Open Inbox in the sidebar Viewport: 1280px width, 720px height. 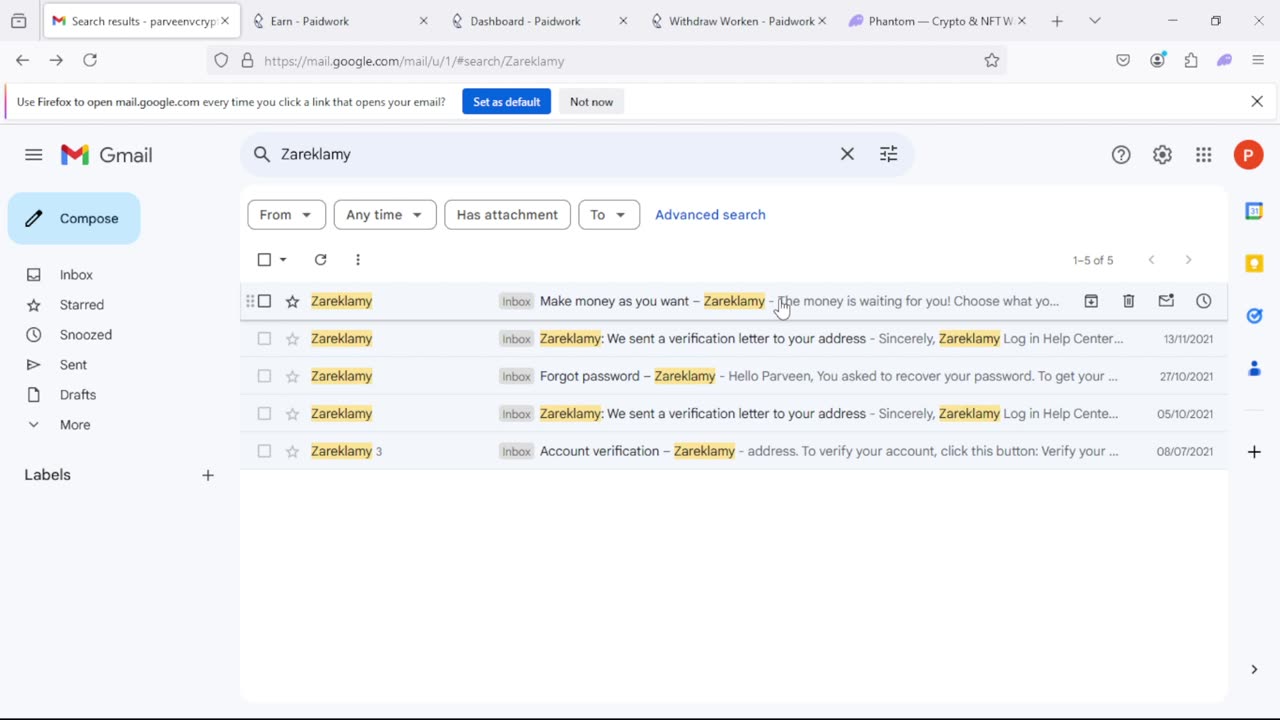(76, 275)
